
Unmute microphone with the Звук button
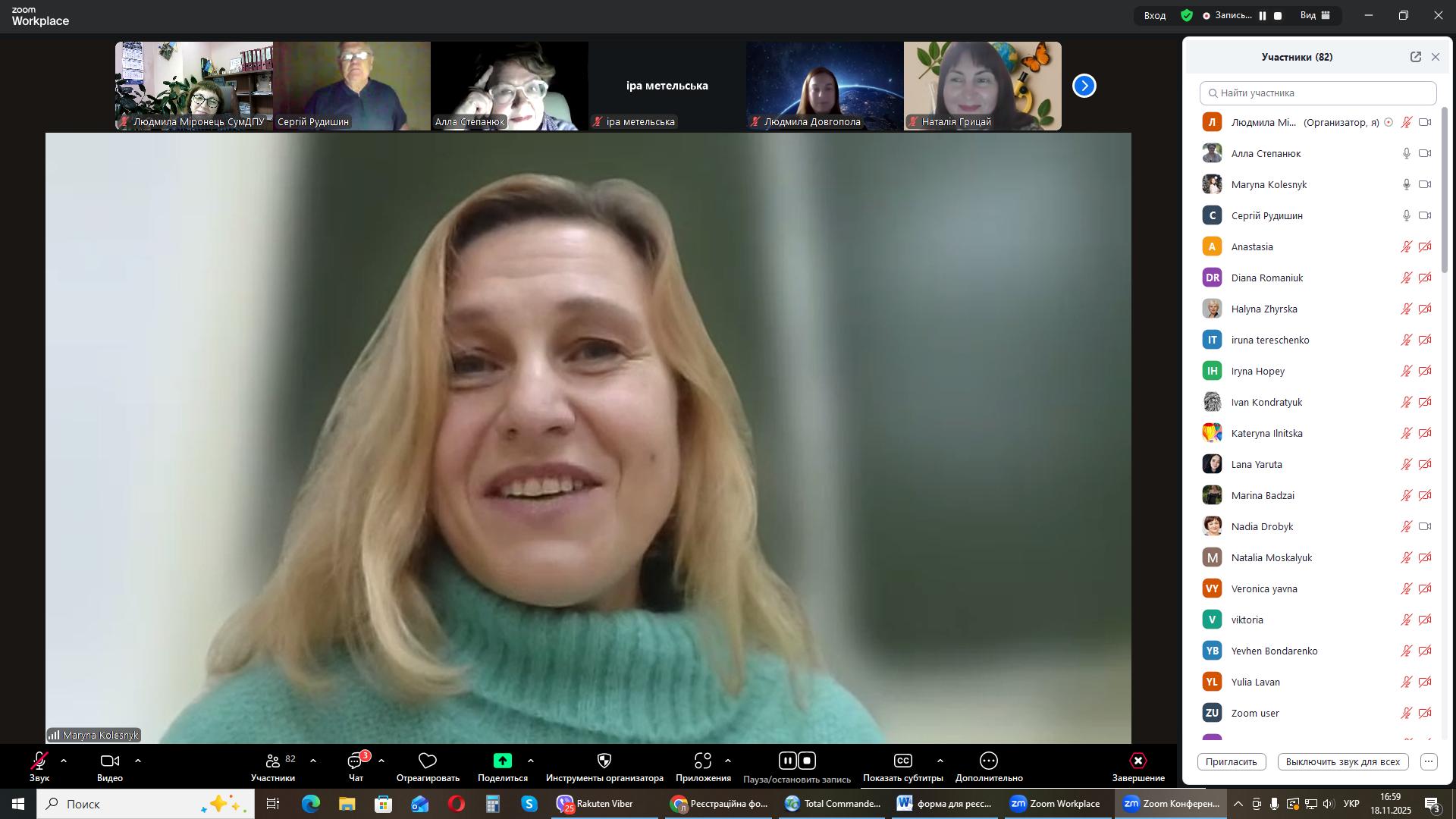[x=39, y=761]
